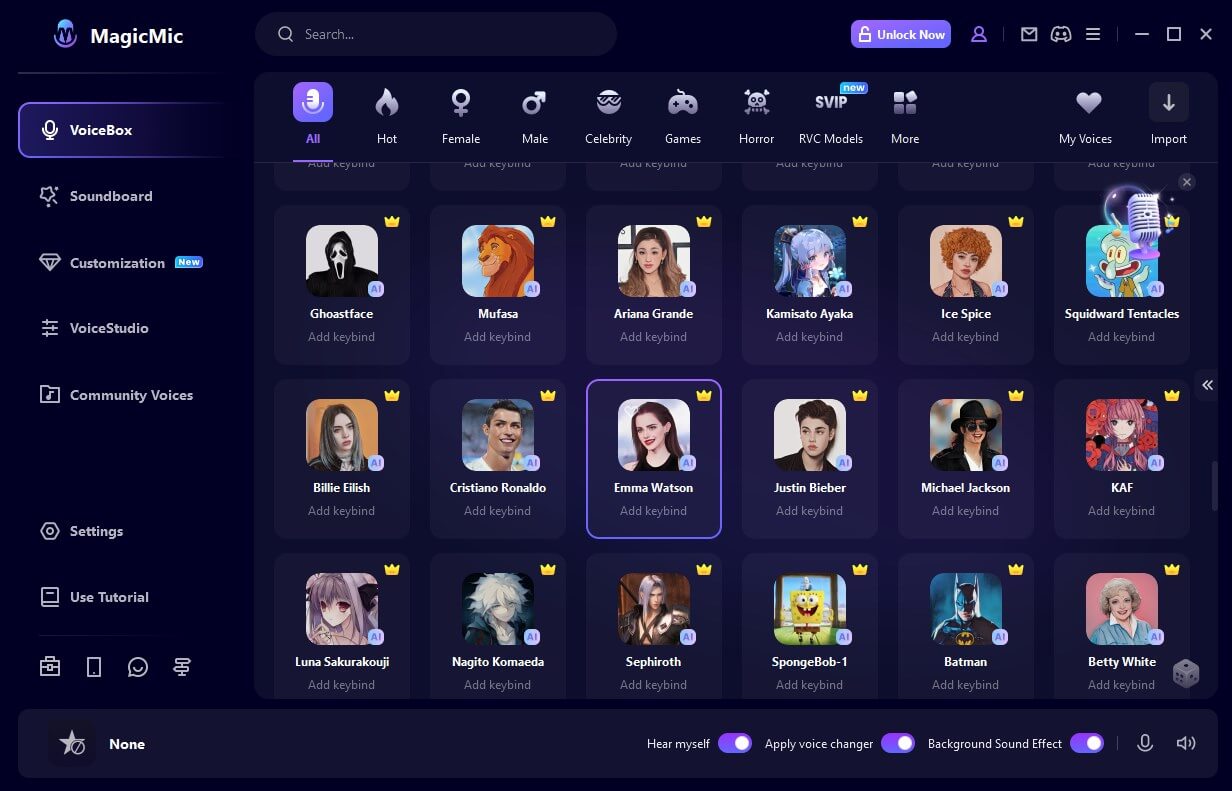Select the Billie Eilish voice thumbnail

pos(342,435)
